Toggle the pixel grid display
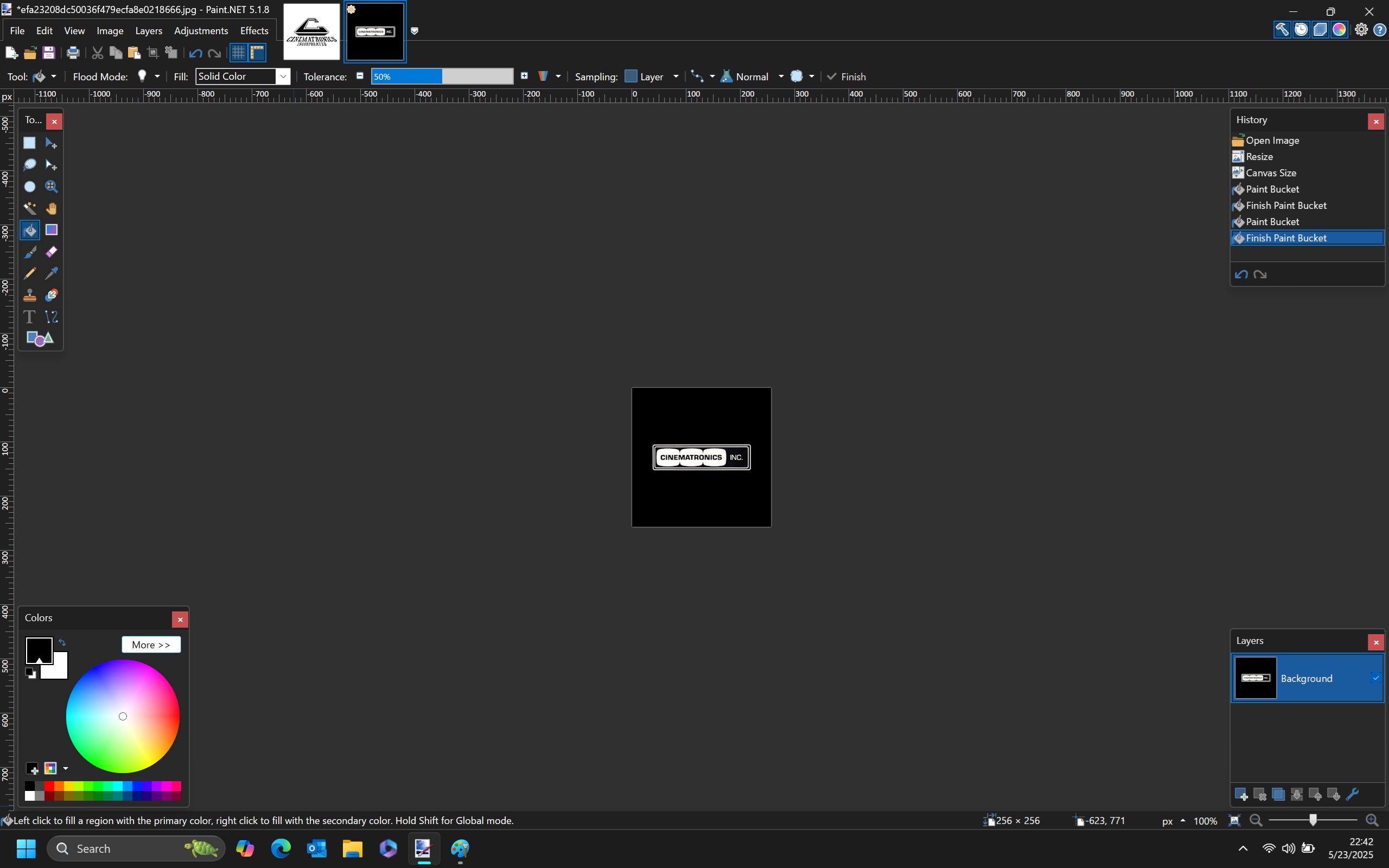 tap(238, 53)
